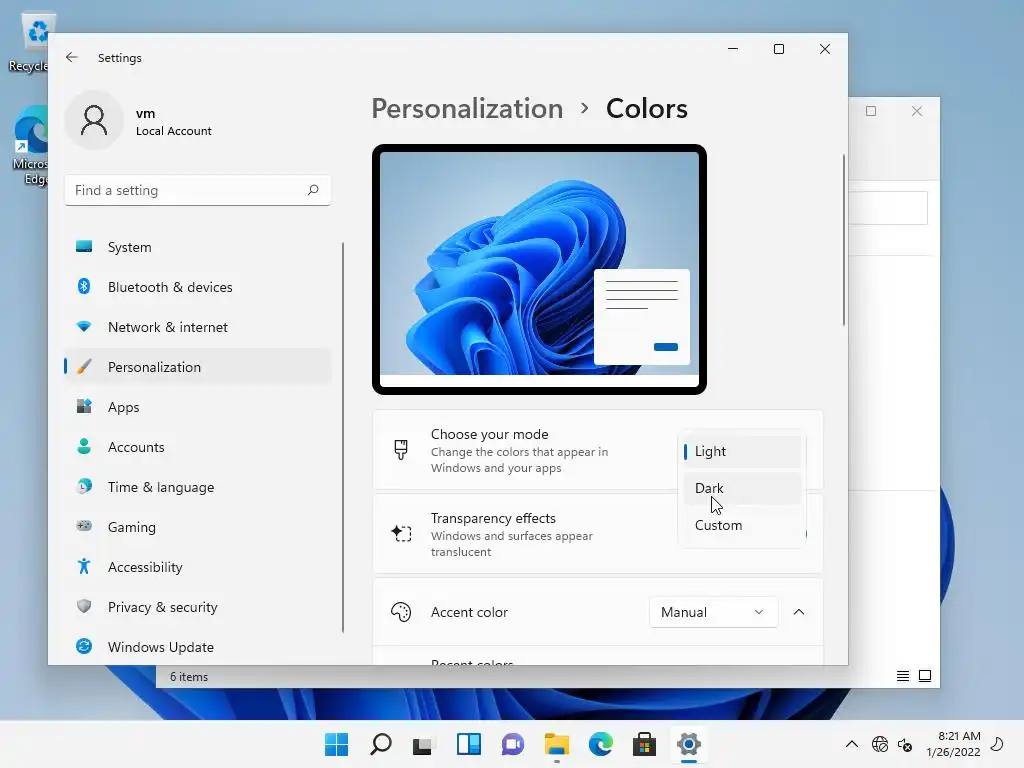Click vm Local Account profile name
This screenshot has height=768, width=1024.
[x=174, y=121]
